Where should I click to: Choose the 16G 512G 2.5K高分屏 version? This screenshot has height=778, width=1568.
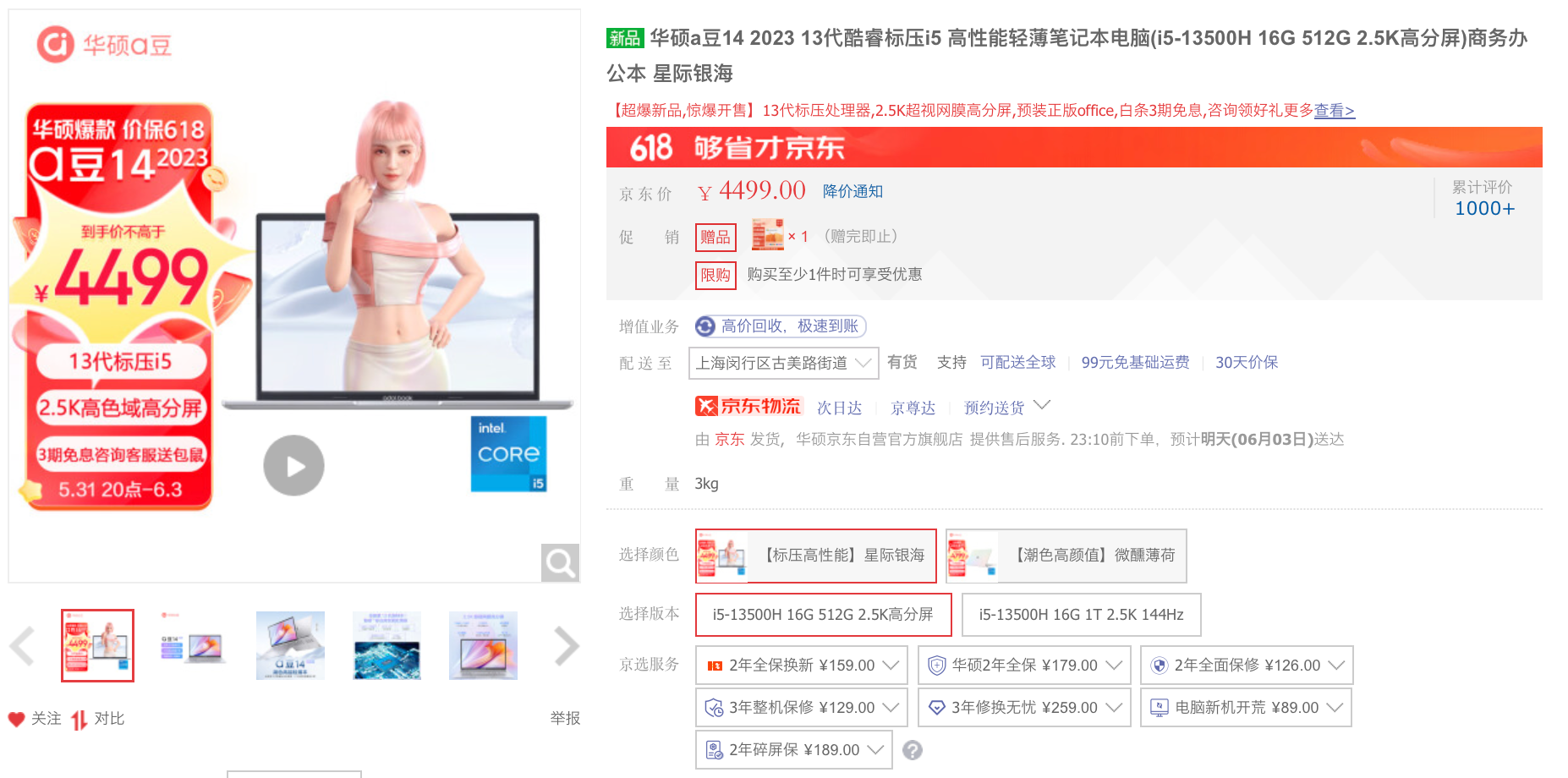[823, 615]
